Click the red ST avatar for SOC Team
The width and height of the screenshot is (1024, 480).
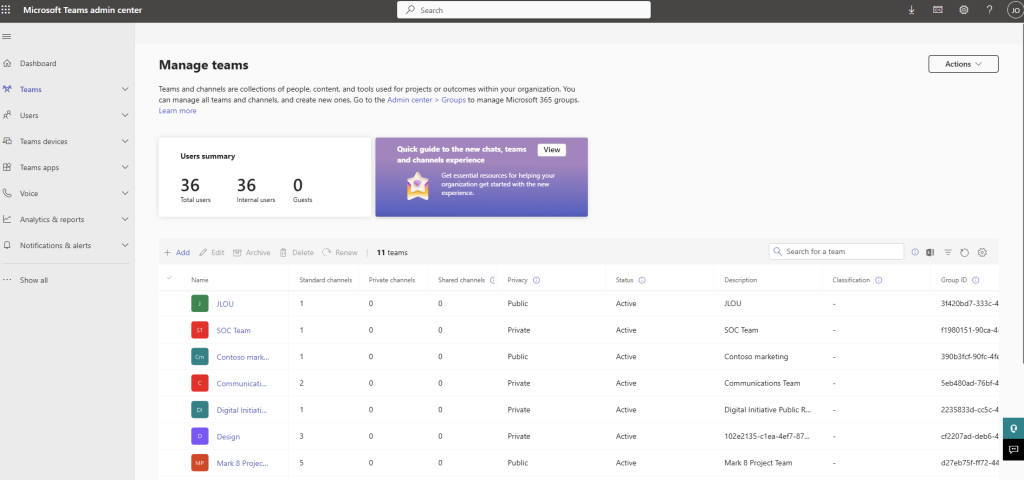[x=200, y=330]
